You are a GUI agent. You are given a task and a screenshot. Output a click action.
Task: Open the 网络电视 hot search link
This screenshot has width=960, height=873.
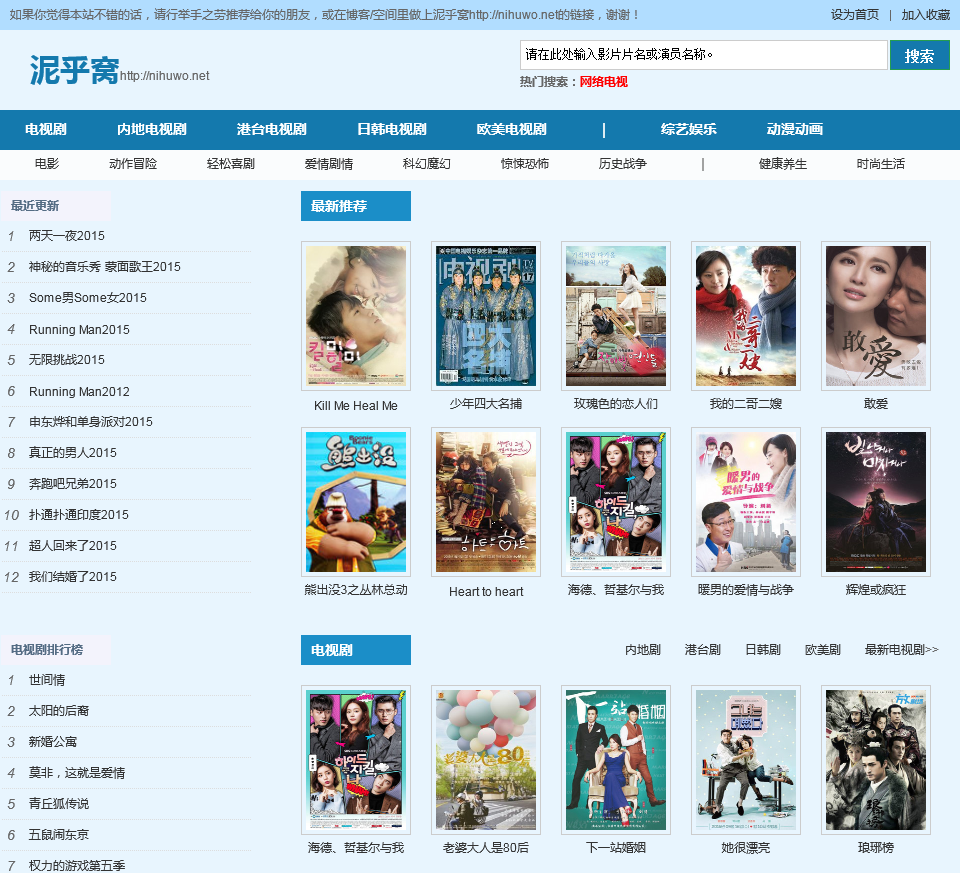[x=603, y=81]
